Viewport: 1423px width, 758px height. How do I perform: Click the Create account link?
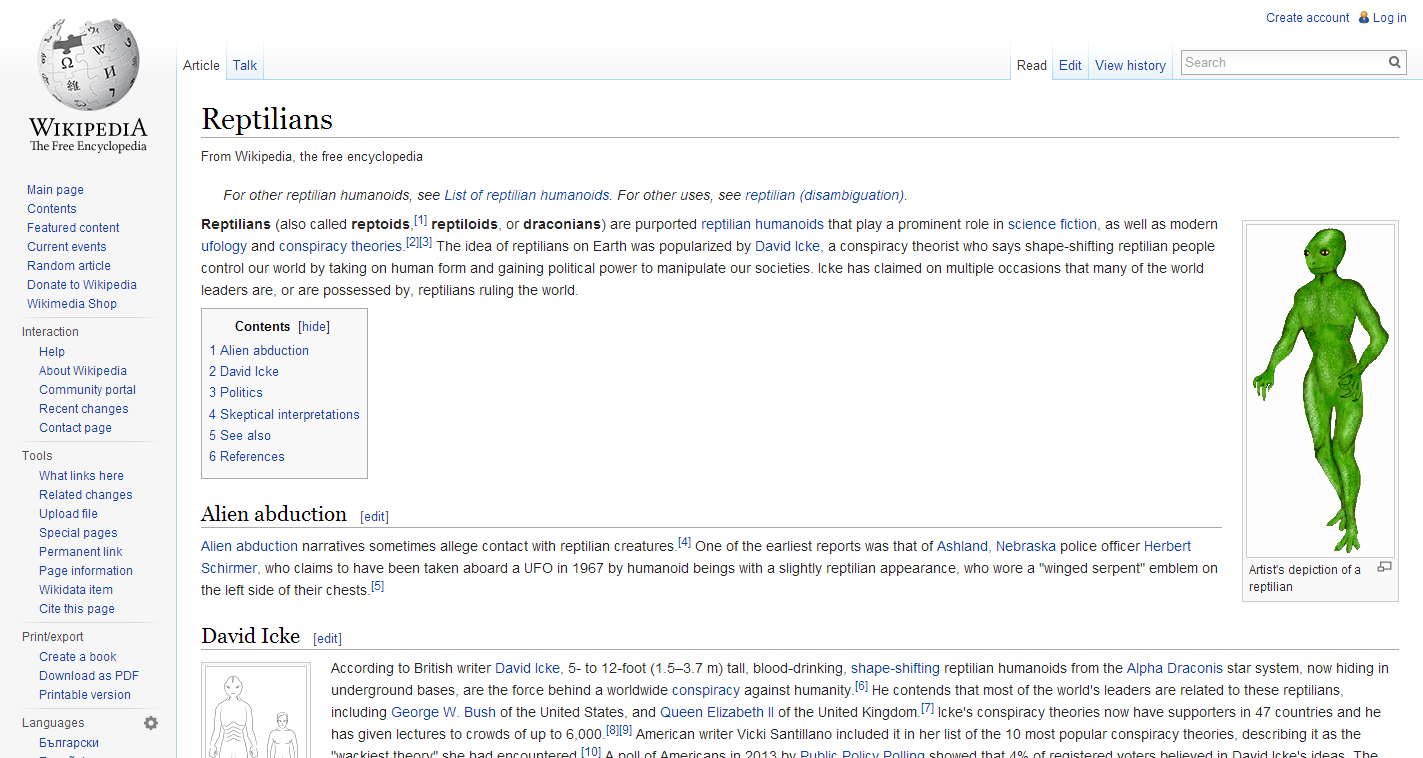pyautogui.click(x=1307, y=18)
